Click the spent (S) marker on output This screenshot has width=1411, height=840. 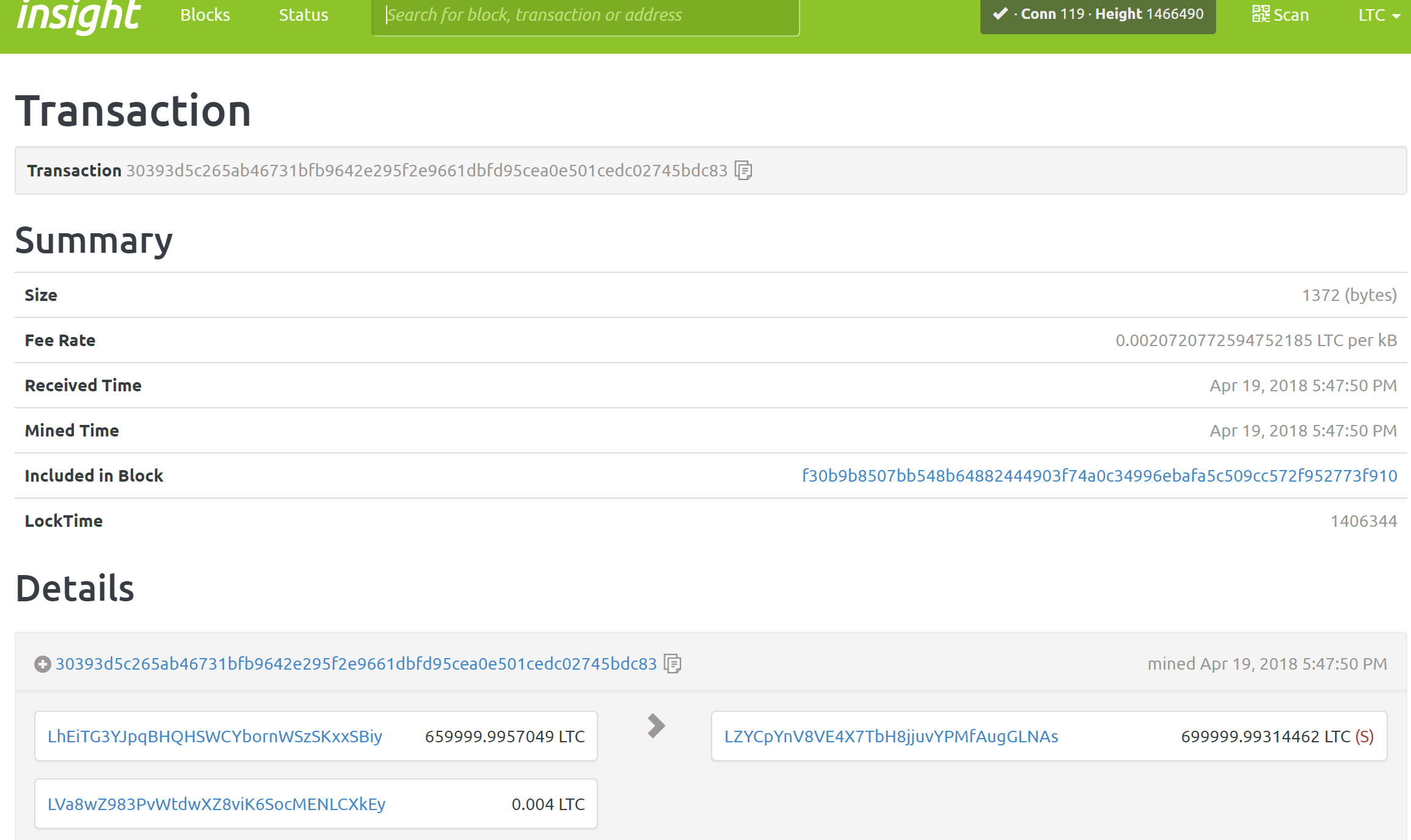1365,736
